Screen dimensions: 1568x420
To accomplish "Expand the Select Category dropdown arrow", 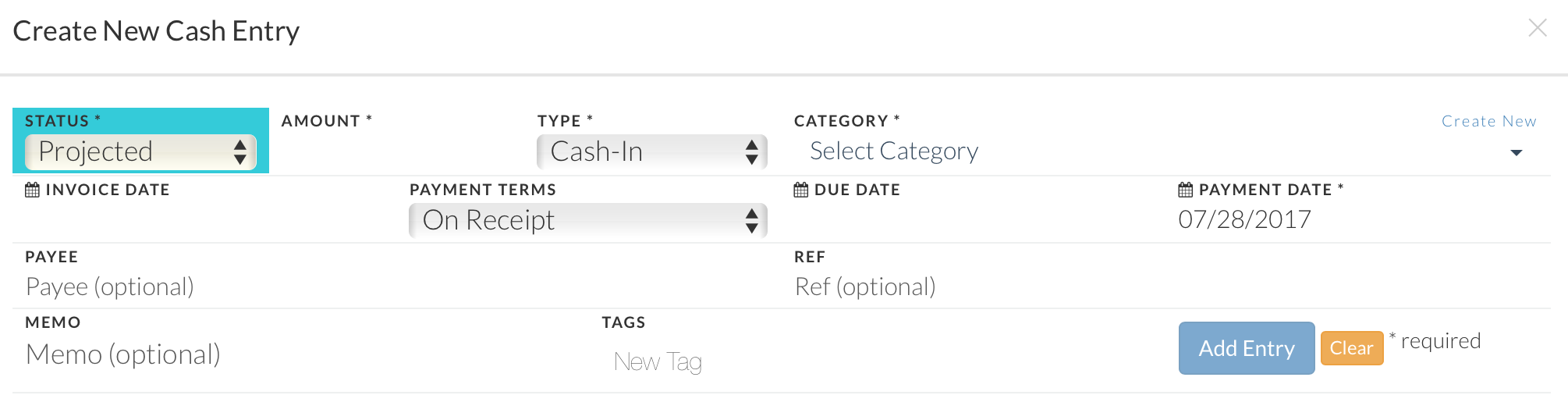I will pyautogui.click(x=1517, y=153).
